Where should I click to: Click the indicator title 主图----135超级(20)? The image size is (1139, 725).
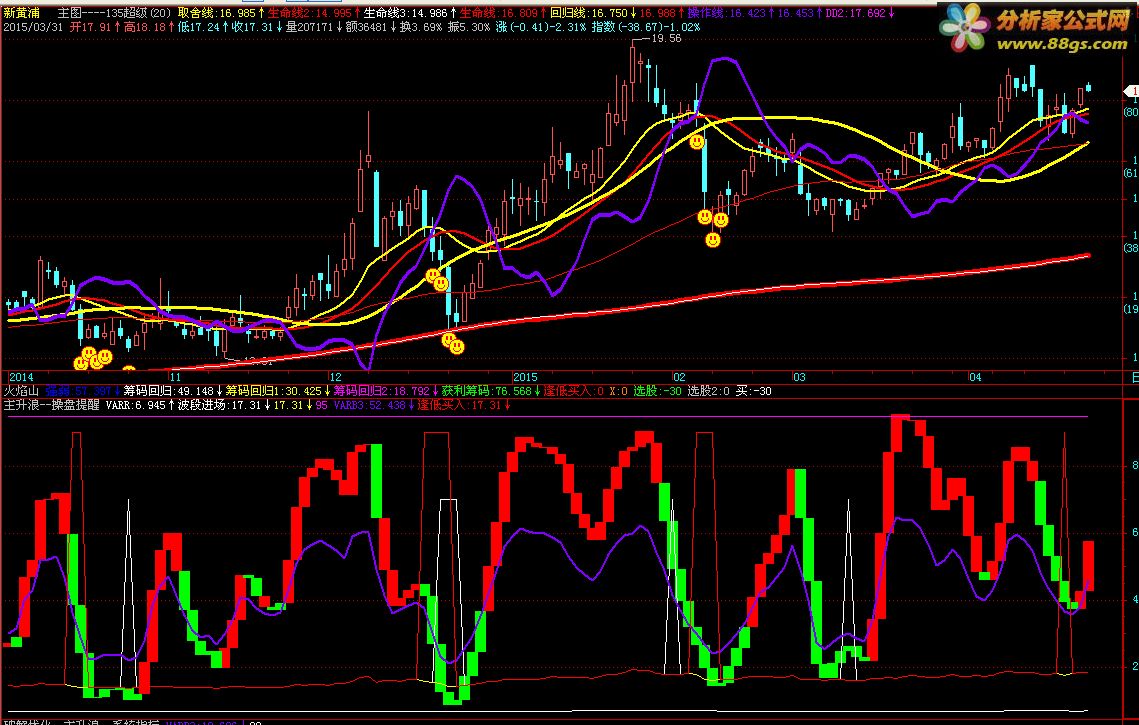(115, 13)
